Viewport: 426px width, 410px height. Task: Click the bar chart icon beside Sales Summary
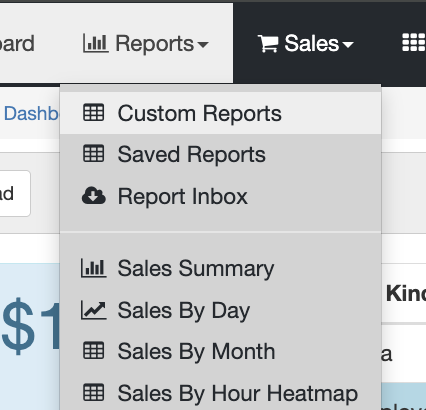coord(94,268)
